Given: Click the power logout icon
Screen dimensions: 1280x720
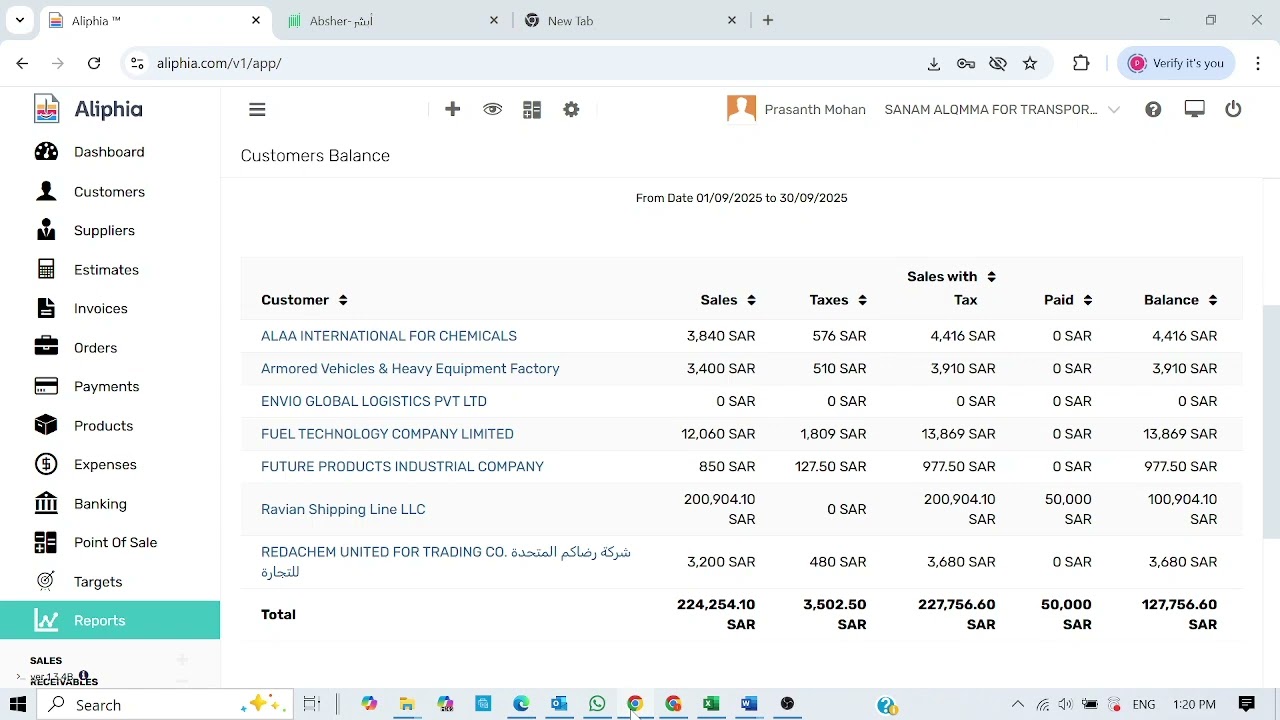Looking at the screenshot, I should (x=1233, y=110).
